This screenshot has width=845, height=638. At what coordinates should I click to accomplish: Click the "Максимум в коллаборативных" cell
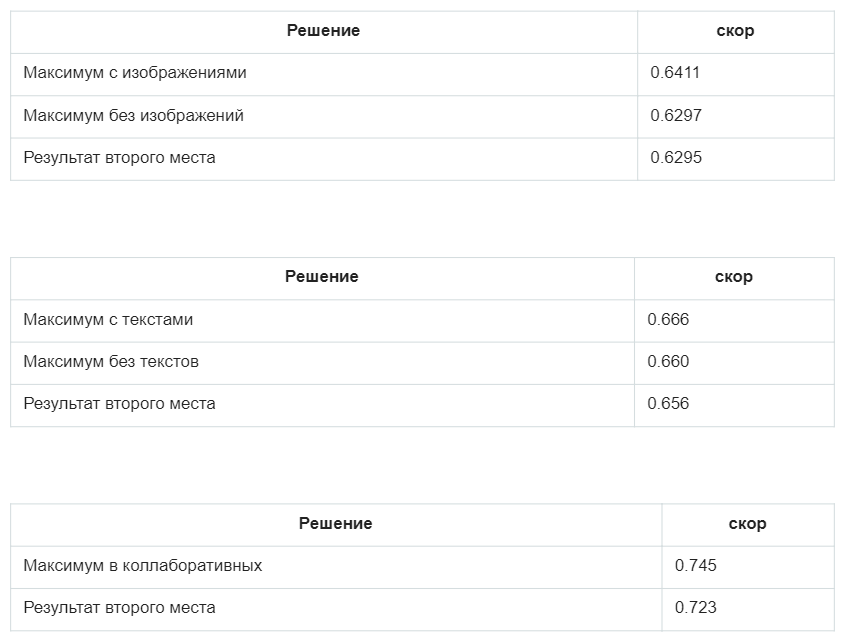[143, 565]
